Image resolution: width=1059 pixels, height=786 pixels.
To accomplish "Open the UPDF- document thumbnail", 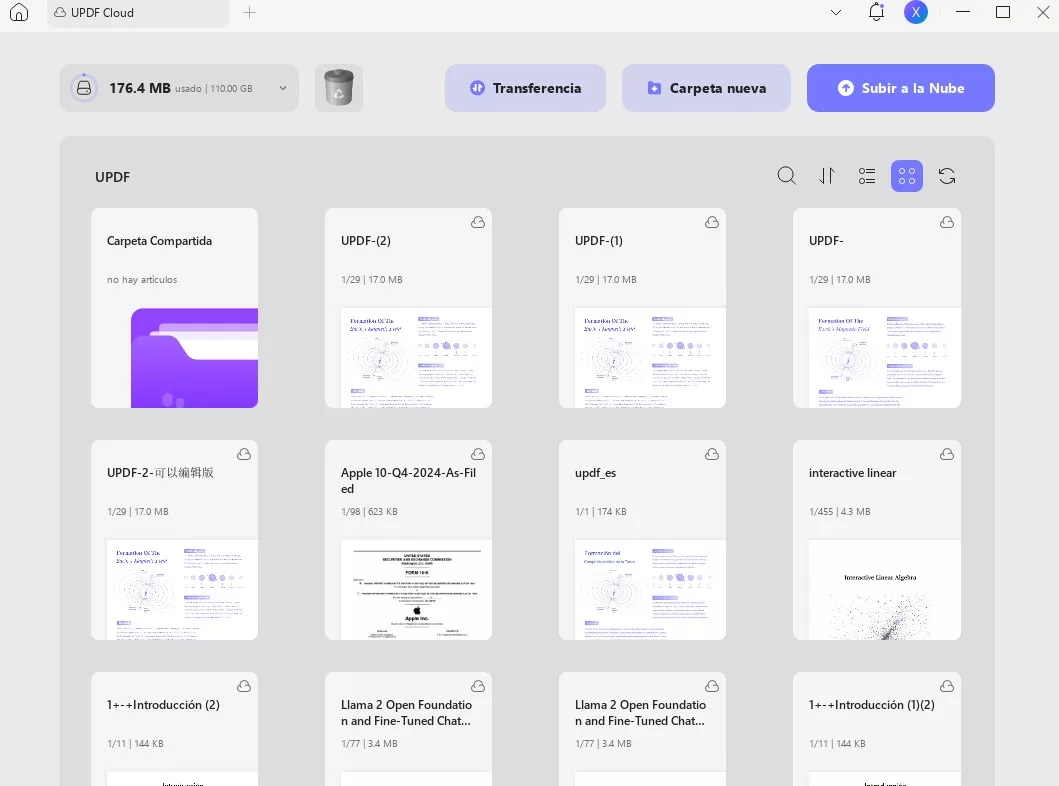I will point(884,358).
